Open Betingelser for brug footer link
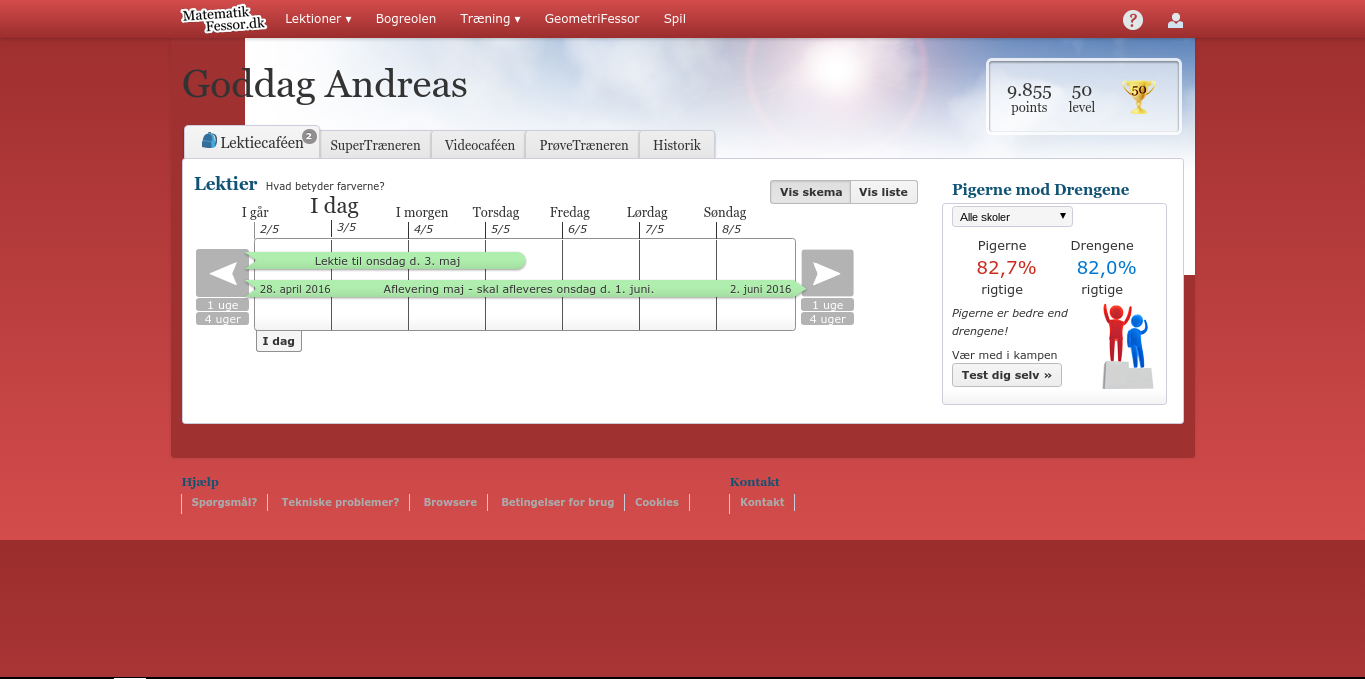The height and width of the screenshot is (679, 1365). point(557,502)
